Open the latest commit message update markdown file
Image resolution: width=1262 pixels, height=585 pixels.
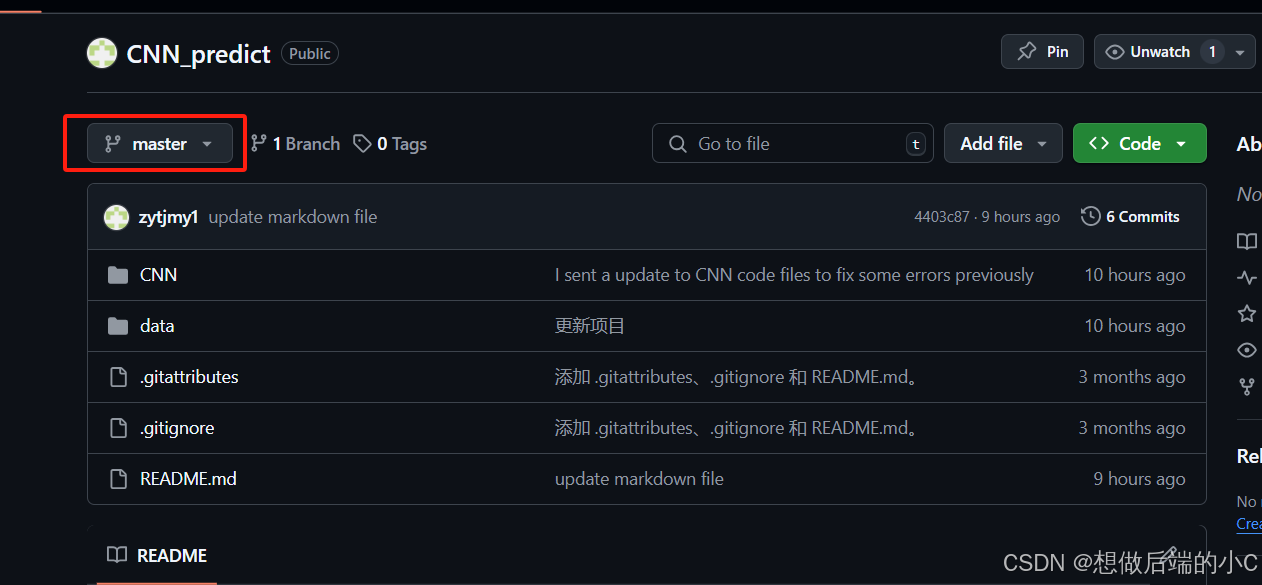tap(293, 217)
